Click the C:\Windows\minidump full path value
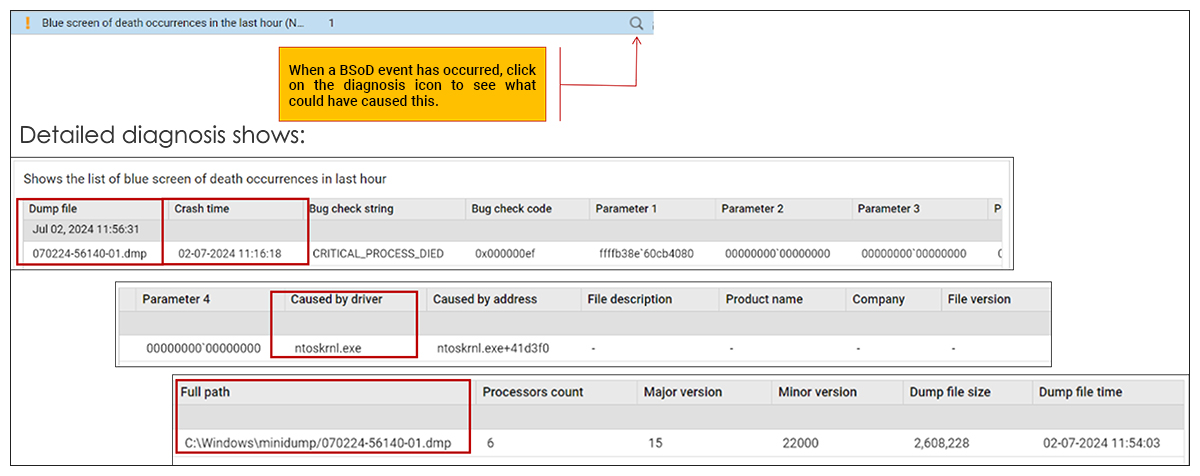The height and width of the screenshot is (476, 1200). tap(318, 441)
